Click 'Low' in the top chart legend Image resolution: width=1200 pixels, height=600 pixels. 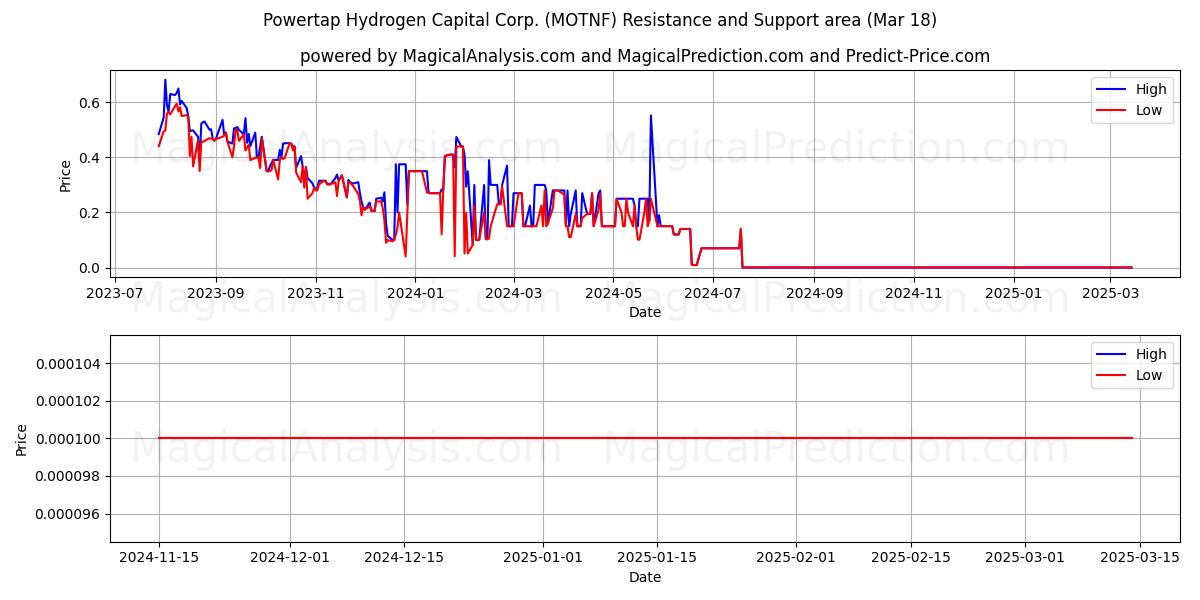click(1149, 110)
